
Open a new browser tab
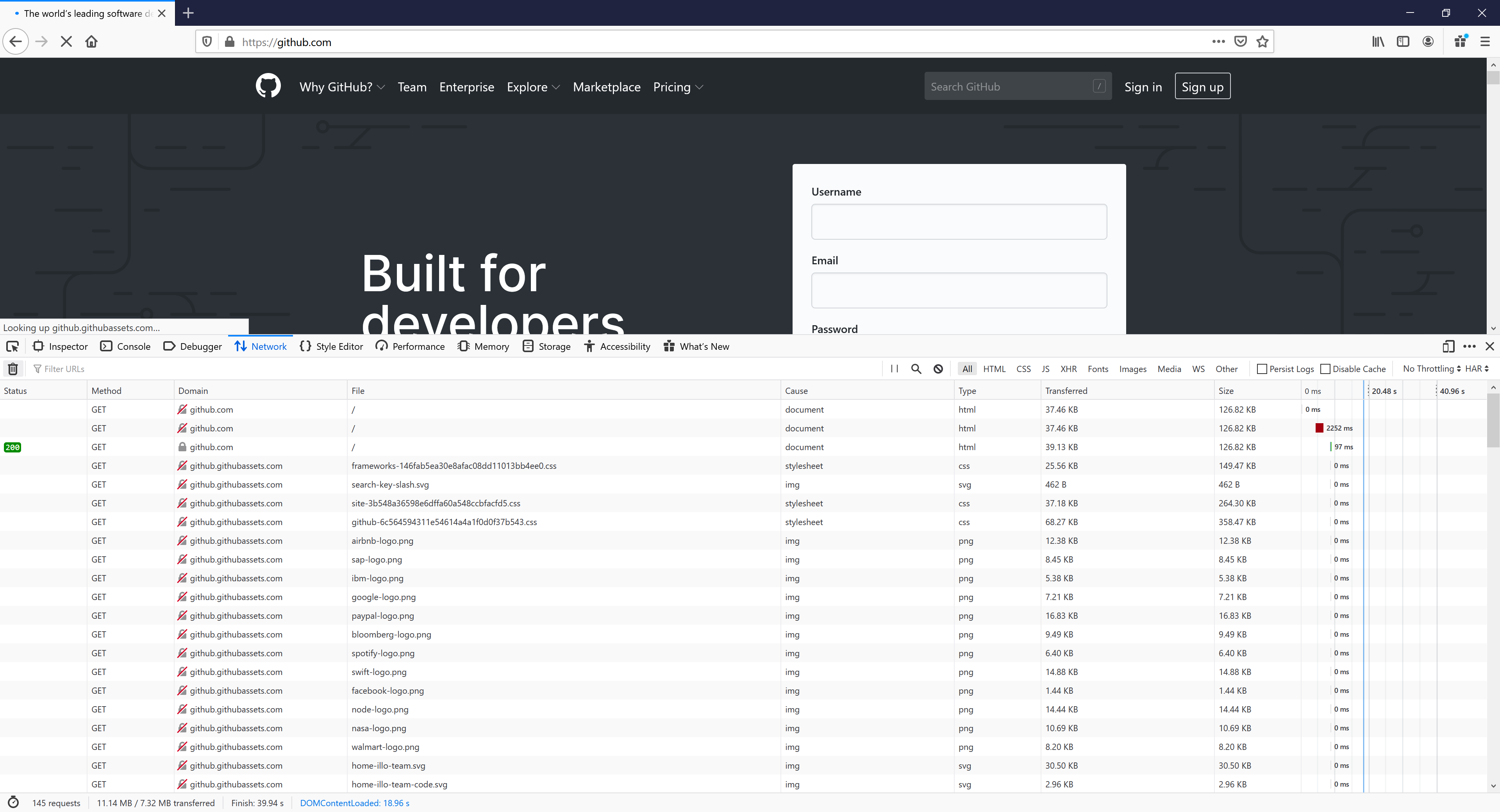pos(188,13)
